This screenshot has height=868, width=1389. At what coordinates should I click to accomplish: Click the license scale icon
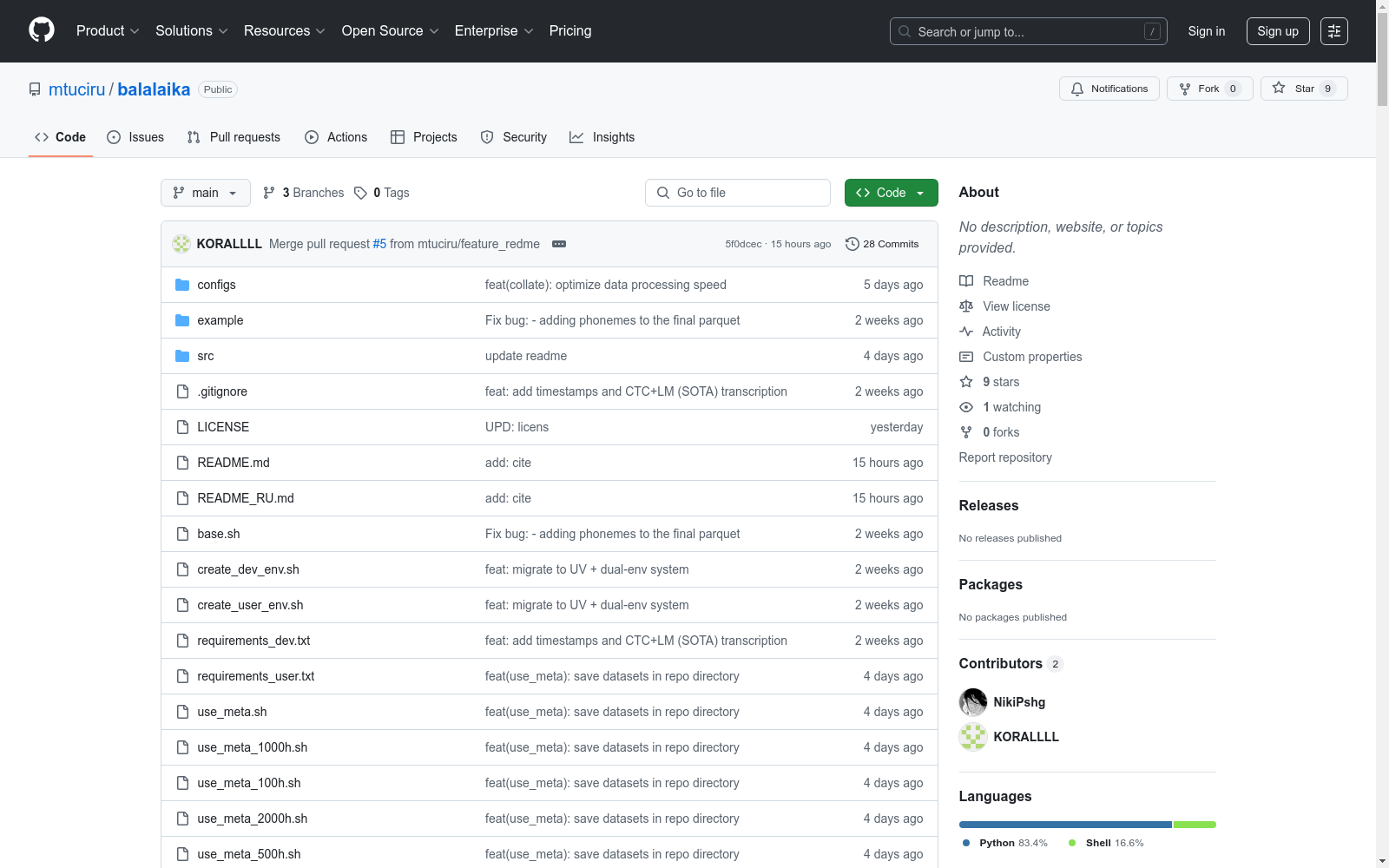click(x=966, y=306)
